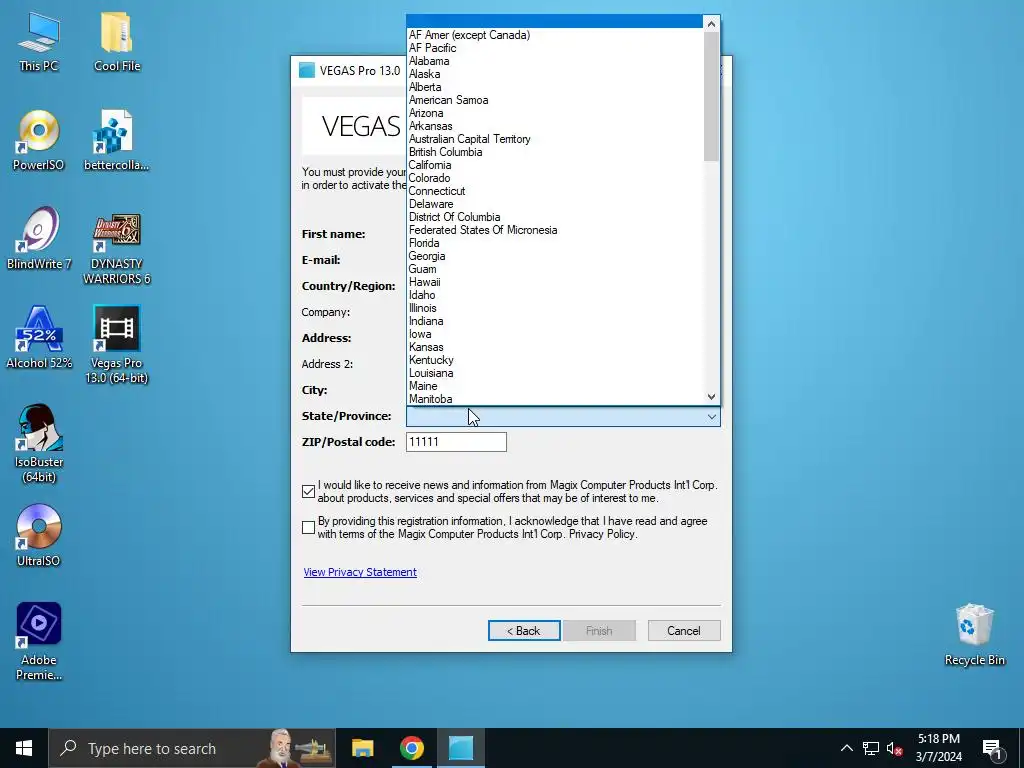Select the UltraISO desktop shortcut

[39, 536]
